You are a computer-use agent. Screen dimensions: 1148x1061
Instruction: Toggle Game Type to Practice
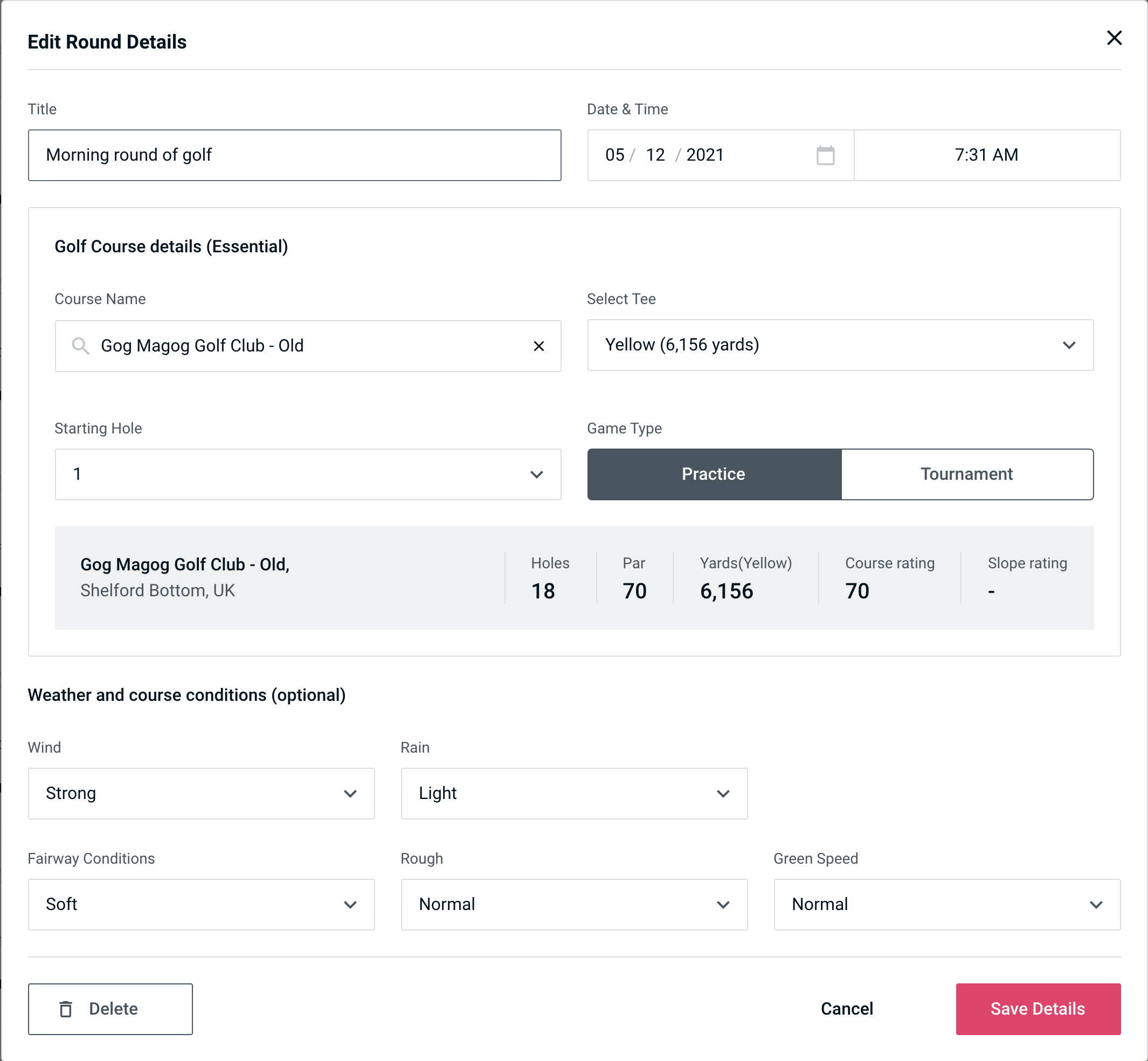(x=714, y=474)
